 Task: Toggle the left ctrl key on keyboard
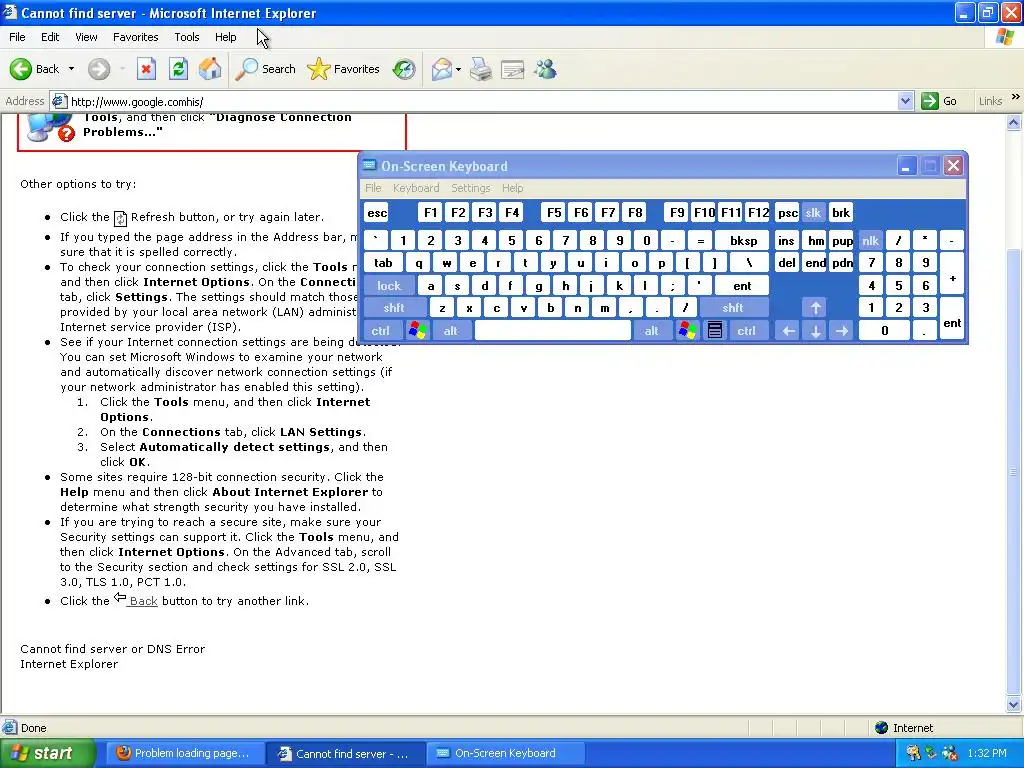(x=381, y=331)
